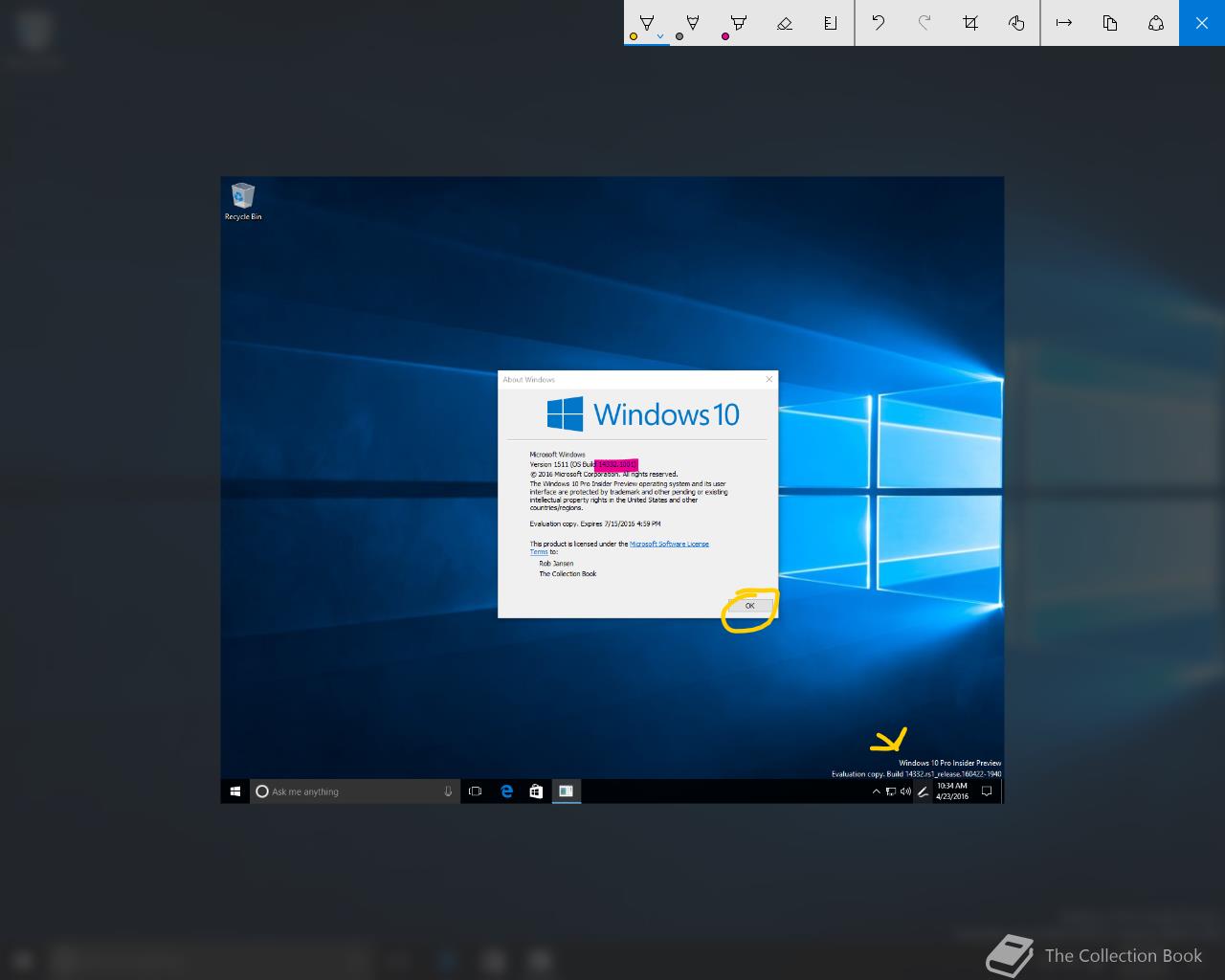
Task: Toggle the touch writing icon
Action: [x=1016, y=23]
